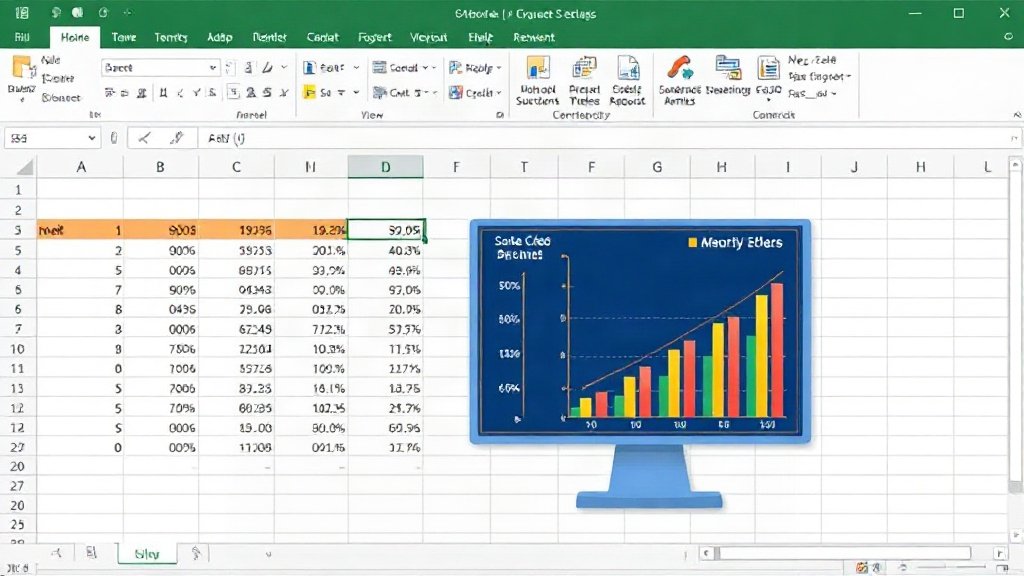The height and width of the screenshot is (576, 1024).
Task: Switch to the Tome ribbon tab
Action: pyautogui.click(x=123, y=37)
